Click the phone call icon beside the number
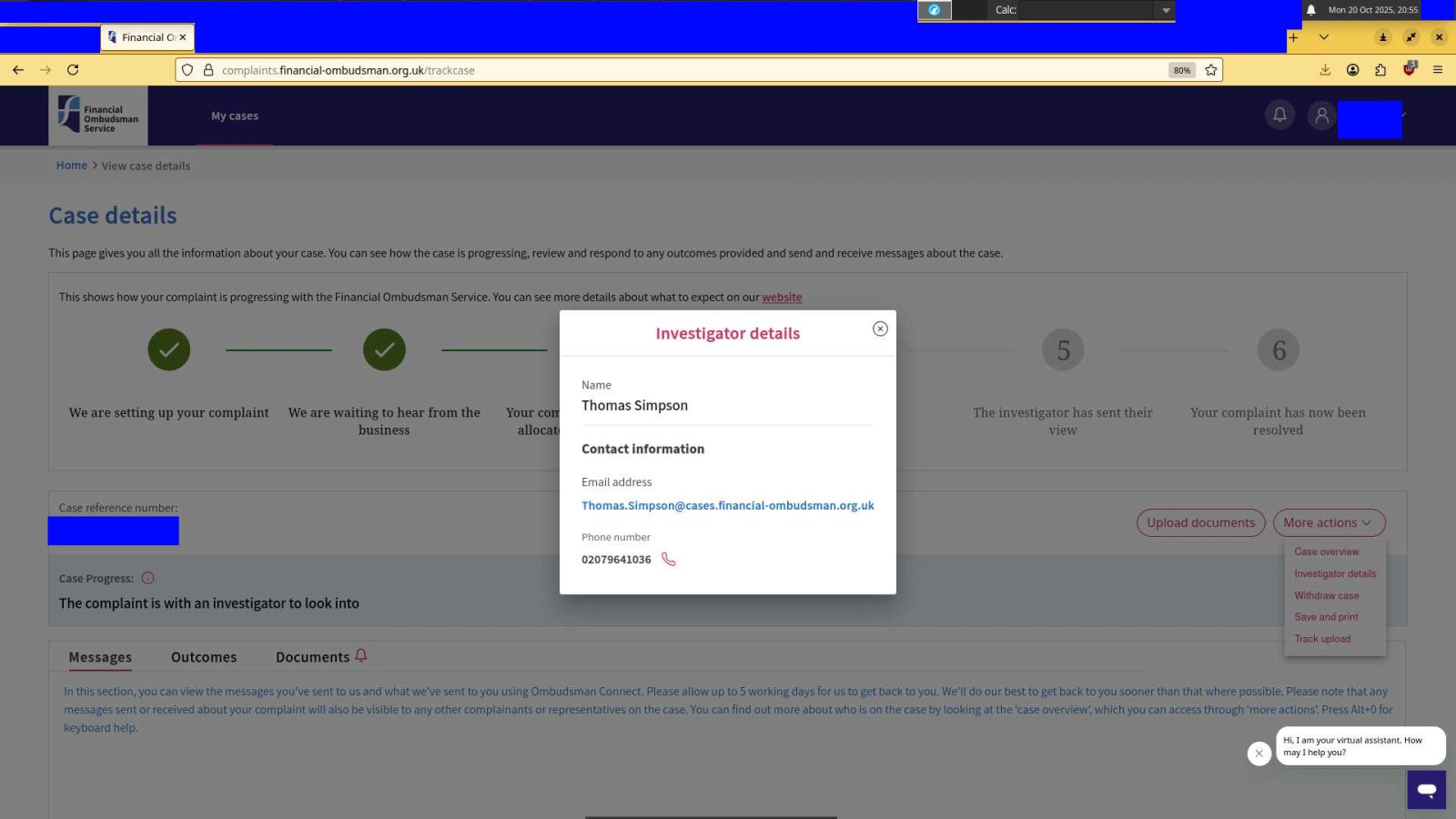1456x819 pixels. 668,560
